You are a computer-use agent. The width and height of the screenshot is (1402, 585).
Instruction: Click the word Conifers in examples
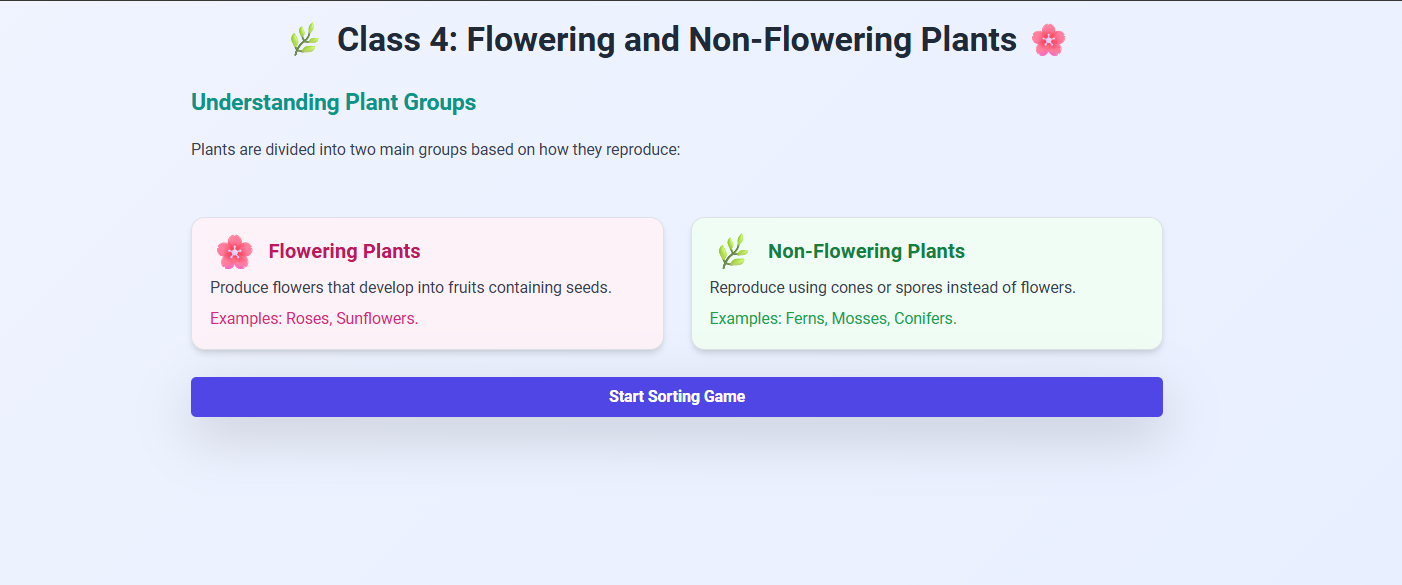[925, 319]
